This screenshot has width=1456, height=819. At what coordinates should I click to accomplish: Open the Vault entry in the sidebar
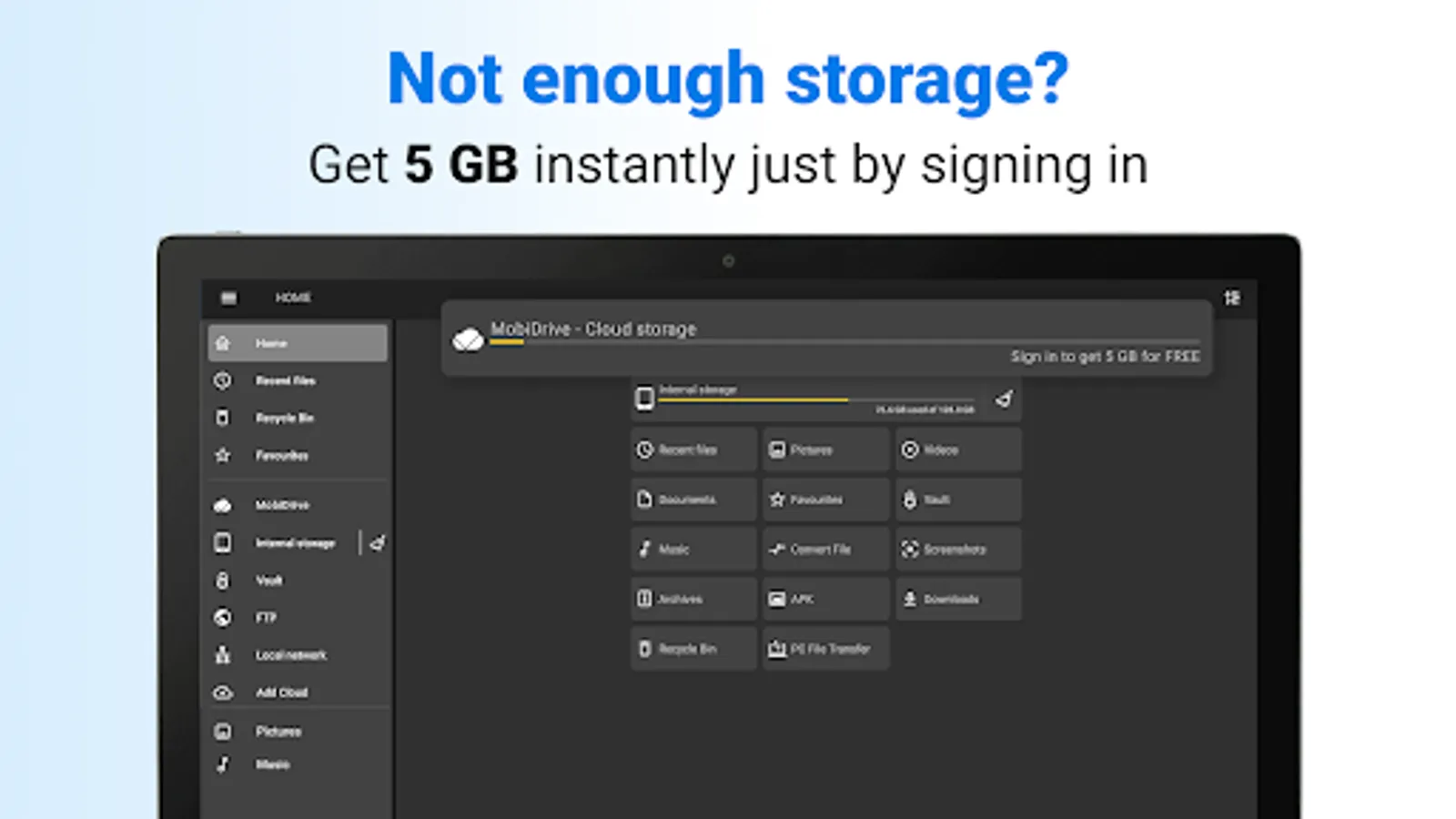298,581
